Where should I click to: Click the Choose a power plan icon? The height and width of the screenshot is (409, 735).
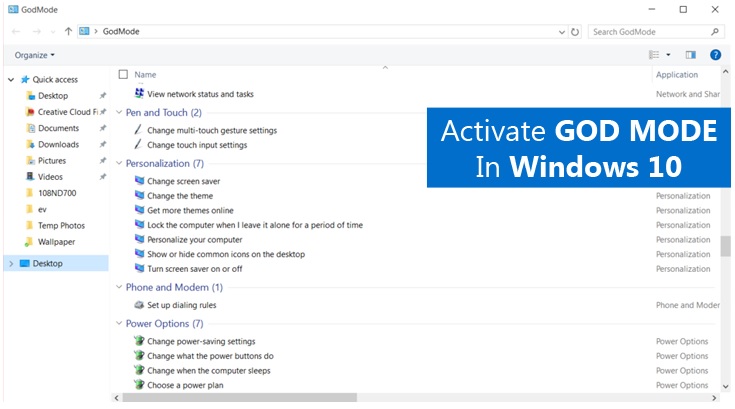pos(139,385)
